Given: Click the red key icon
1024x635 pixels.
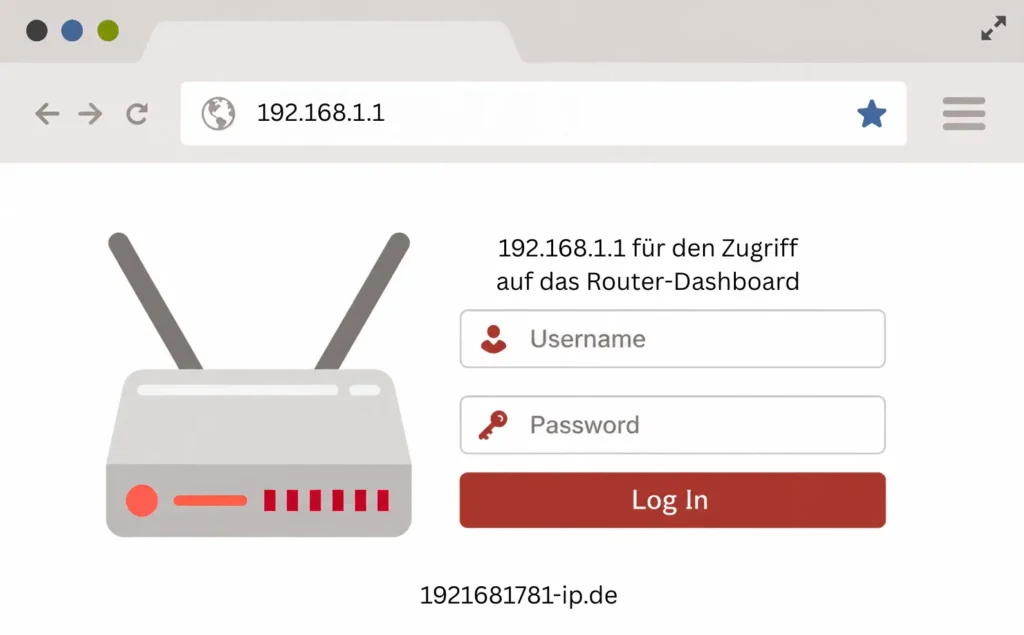Looking at the screenshot, I should point(493,425).
